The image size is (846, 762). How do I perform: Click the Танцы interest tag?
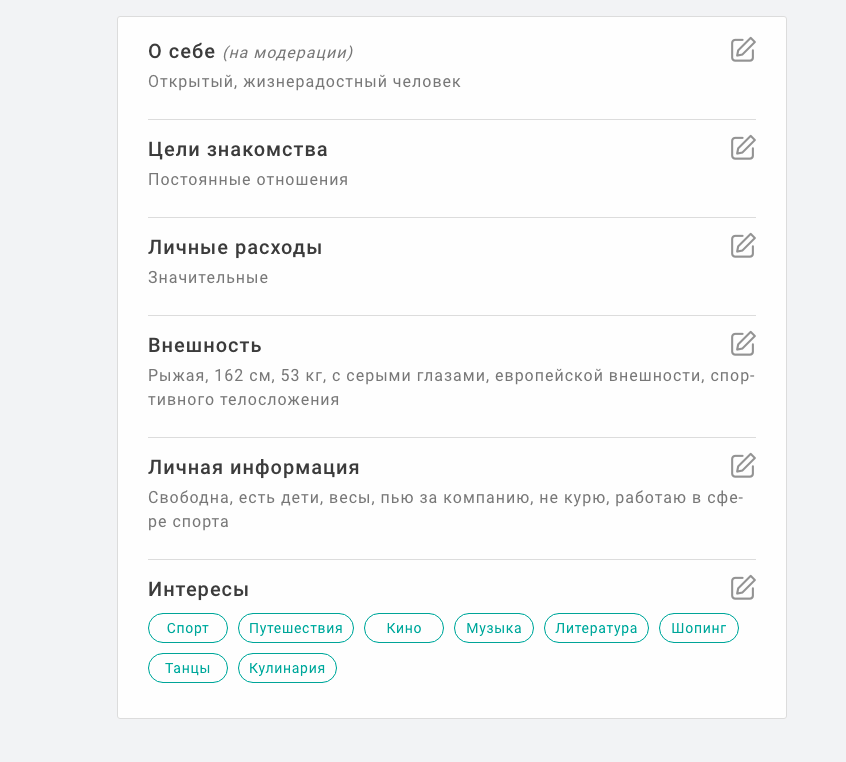(188, 668)
